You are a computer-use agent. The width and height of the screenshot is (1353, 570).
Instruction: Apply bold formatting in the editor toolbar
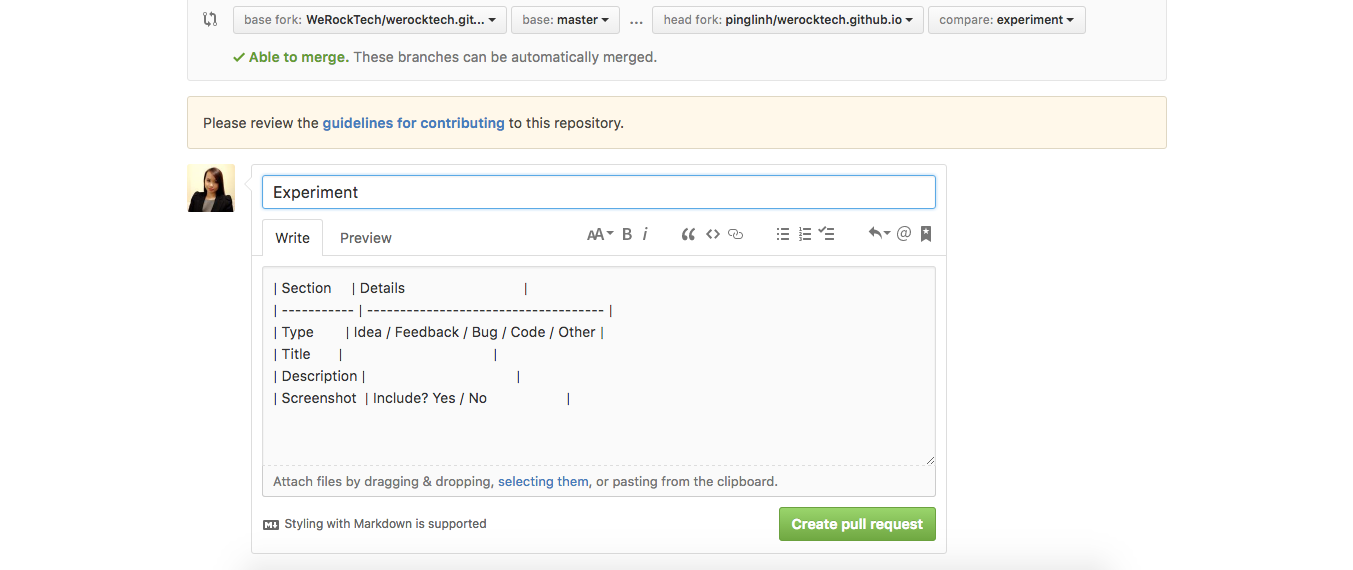tap(627, 234)
